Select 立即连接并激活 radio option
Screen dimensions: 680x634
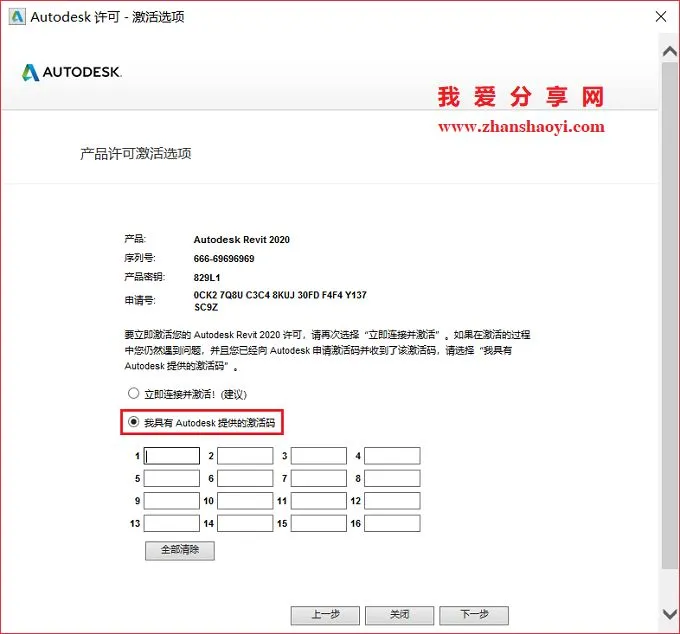coord(133,393)
